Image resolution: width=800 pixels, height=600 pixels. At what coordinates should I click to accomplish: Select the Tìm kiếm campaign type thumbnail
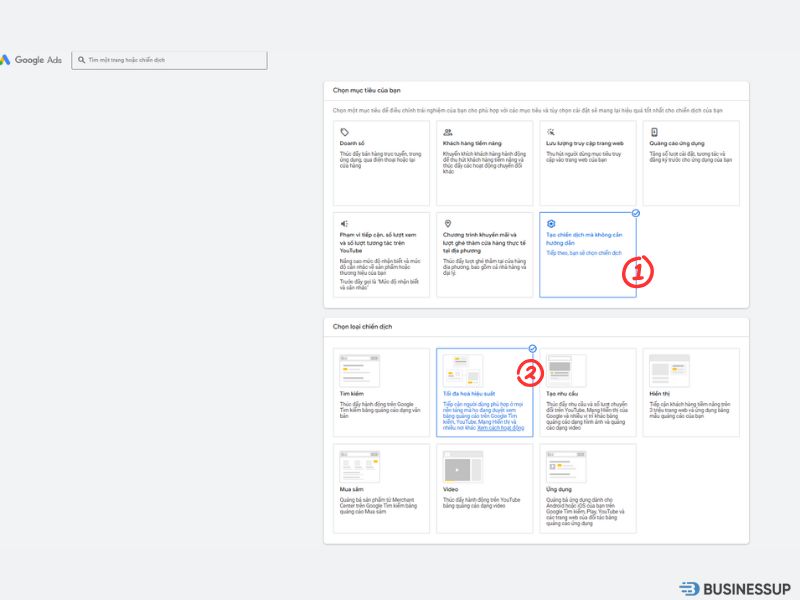358,370
